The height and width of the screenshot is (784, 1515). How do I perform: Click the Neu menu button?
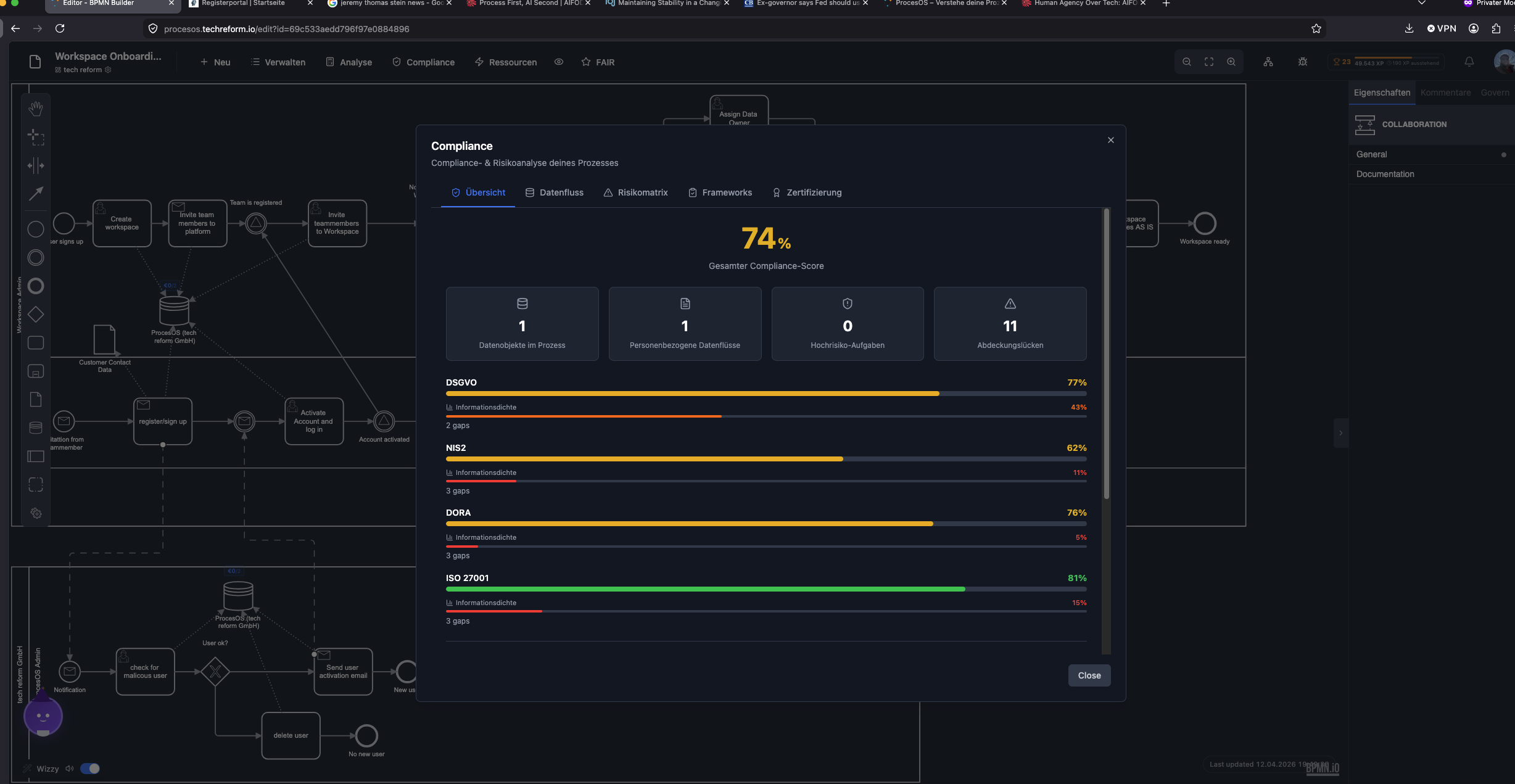(x=215, y=62)
